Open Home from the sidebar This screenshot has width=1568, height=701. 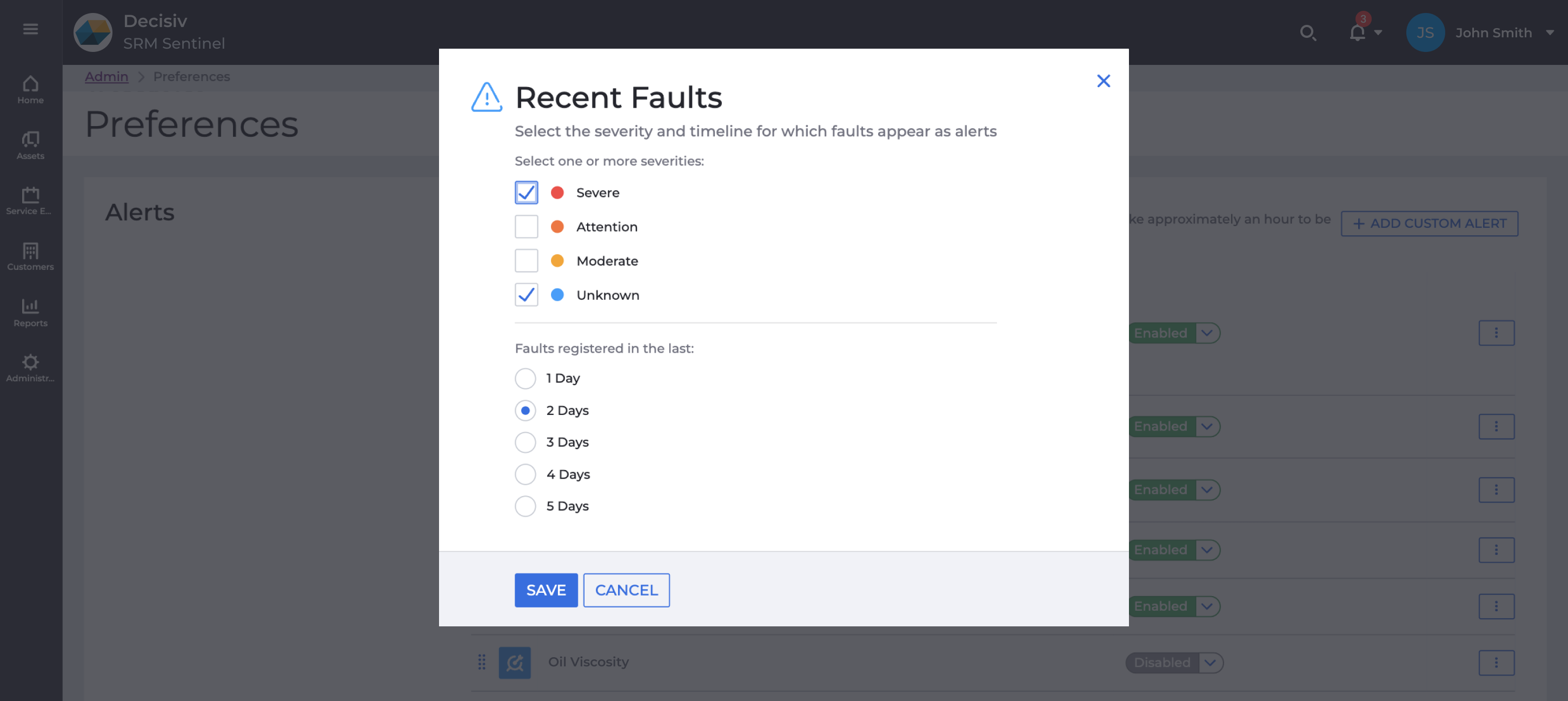coord(30,90)
